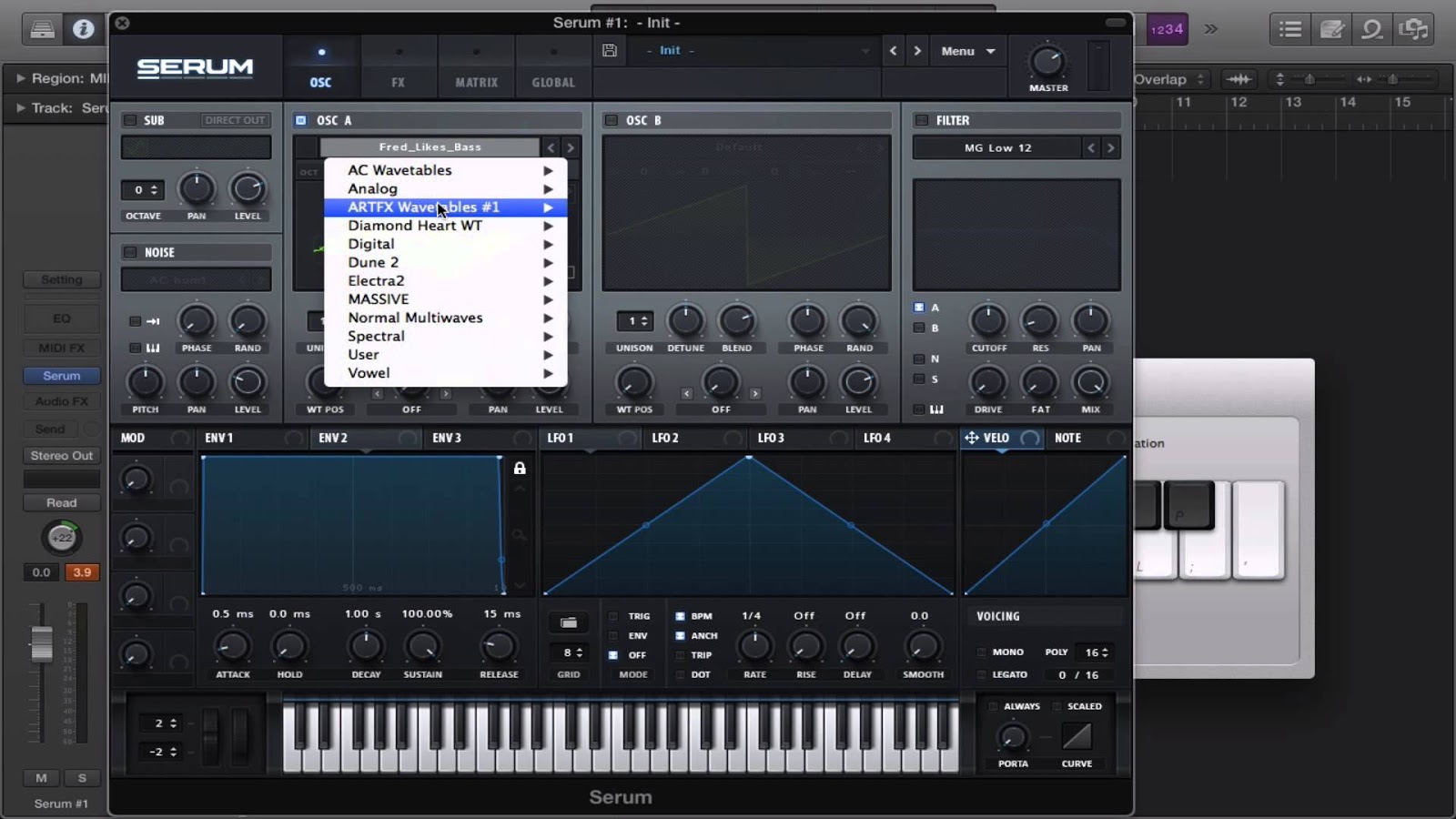
Task: Open Logic note pad icon
Action: tap(1331, 29)
